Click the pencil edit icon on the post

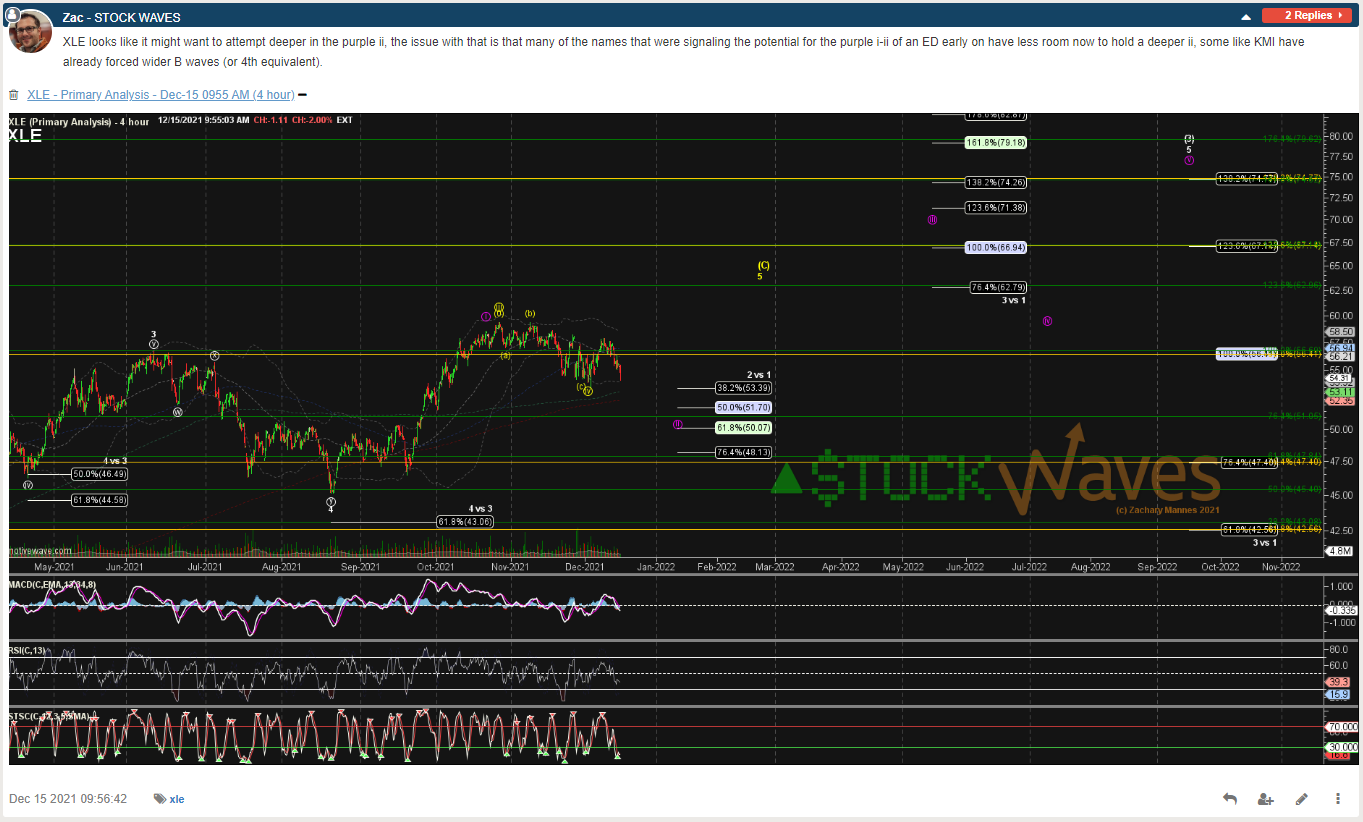(x=1302, y=799)
